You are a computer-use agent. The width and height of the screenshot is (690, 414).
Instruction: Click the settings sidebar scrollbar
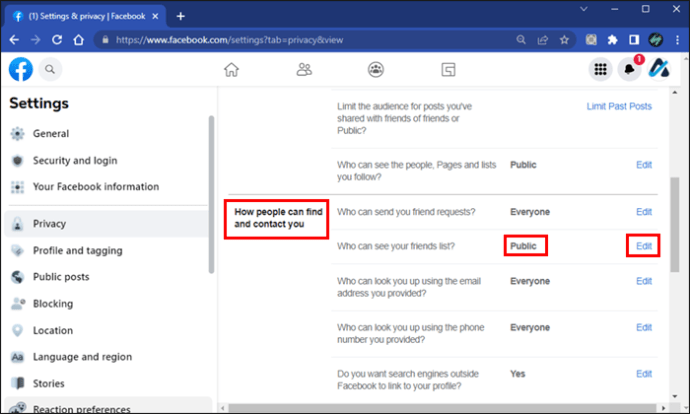tap(211, 190)
